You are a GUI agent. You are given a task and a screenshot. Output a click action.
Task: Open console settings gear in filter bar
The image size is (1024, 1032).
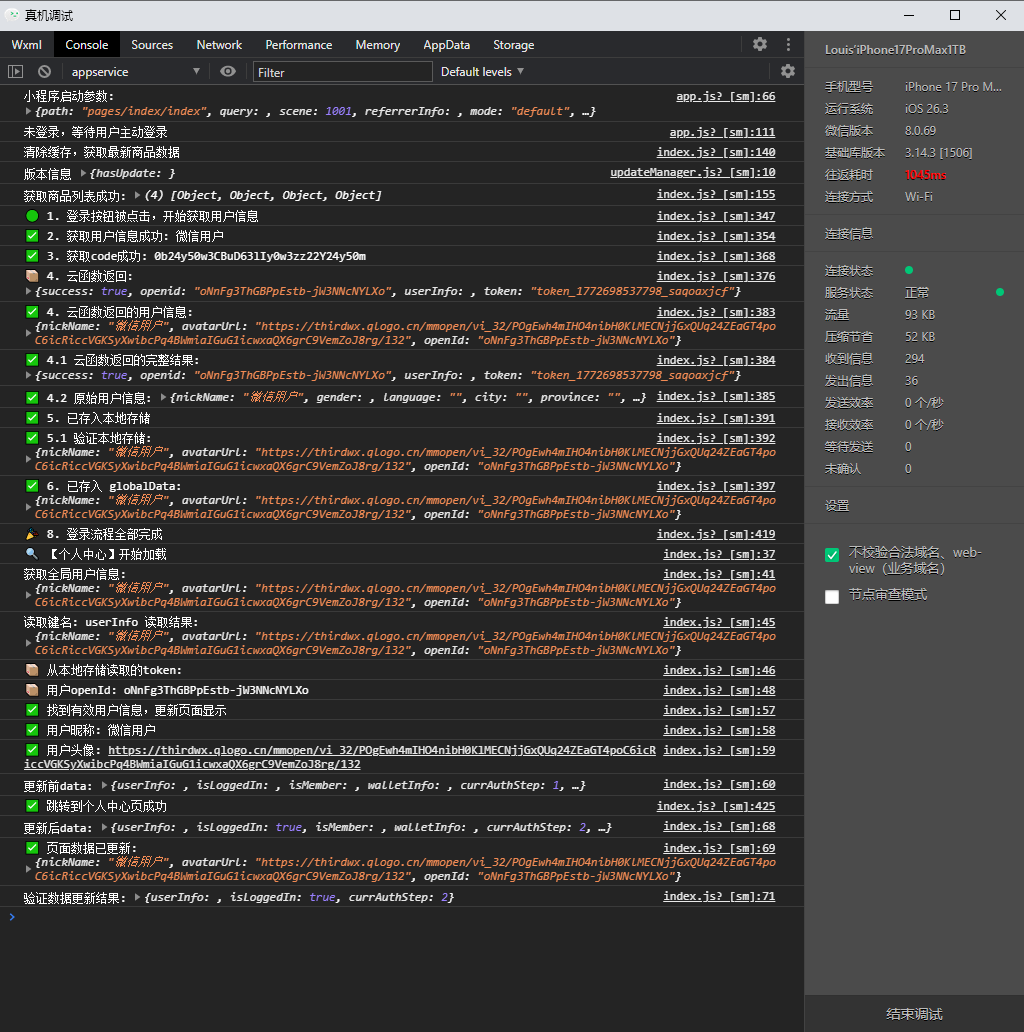coord(788,71)
